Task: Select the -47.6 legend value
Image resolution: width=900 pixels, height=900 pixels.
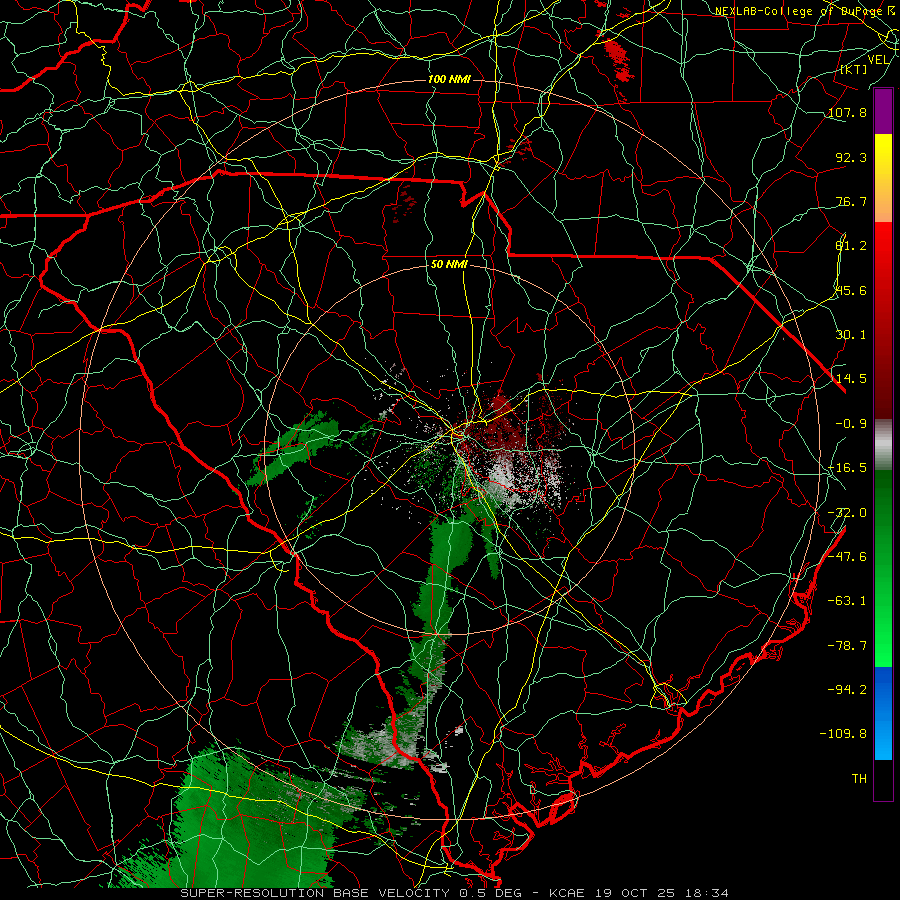Action: [847, 557]
